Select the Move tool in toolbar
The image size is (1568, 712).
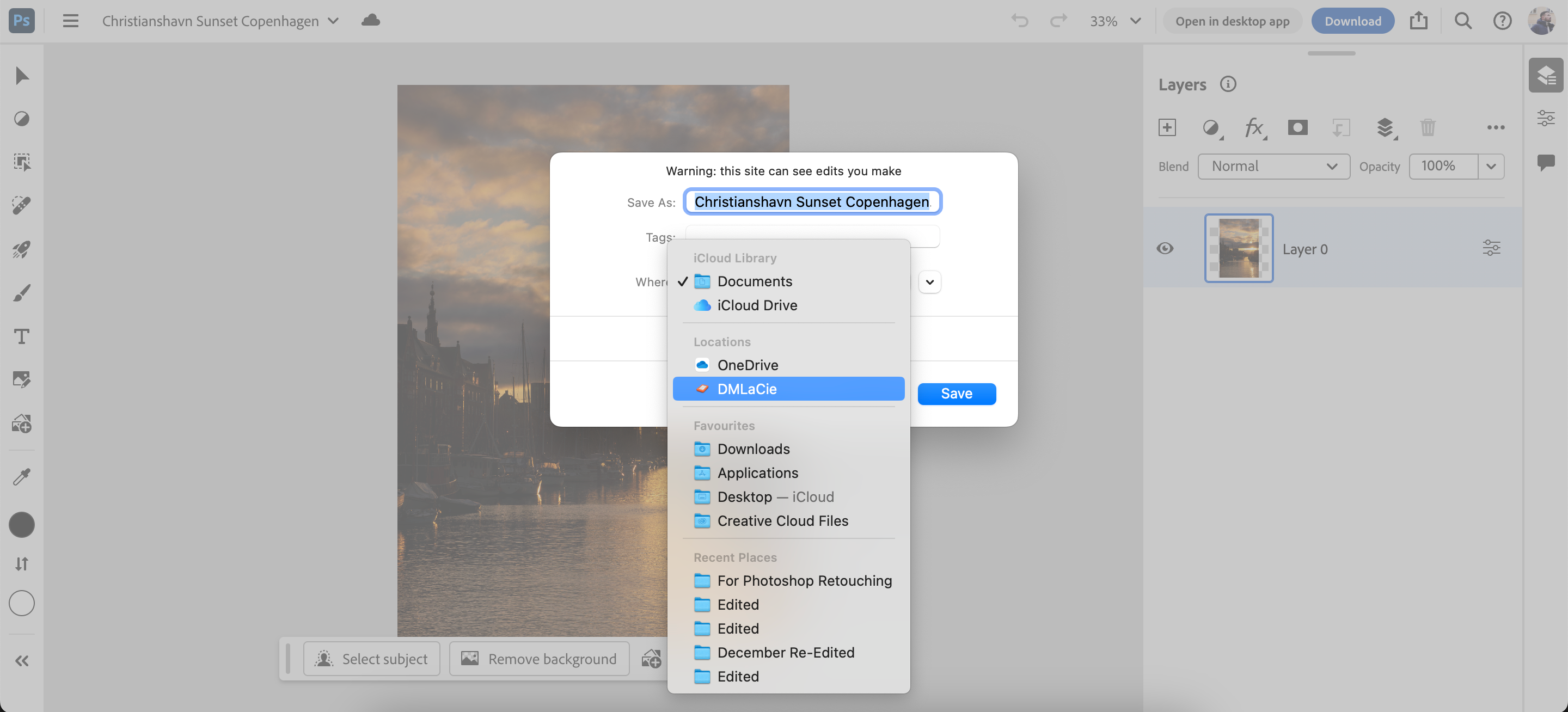(x=22, y=76)
